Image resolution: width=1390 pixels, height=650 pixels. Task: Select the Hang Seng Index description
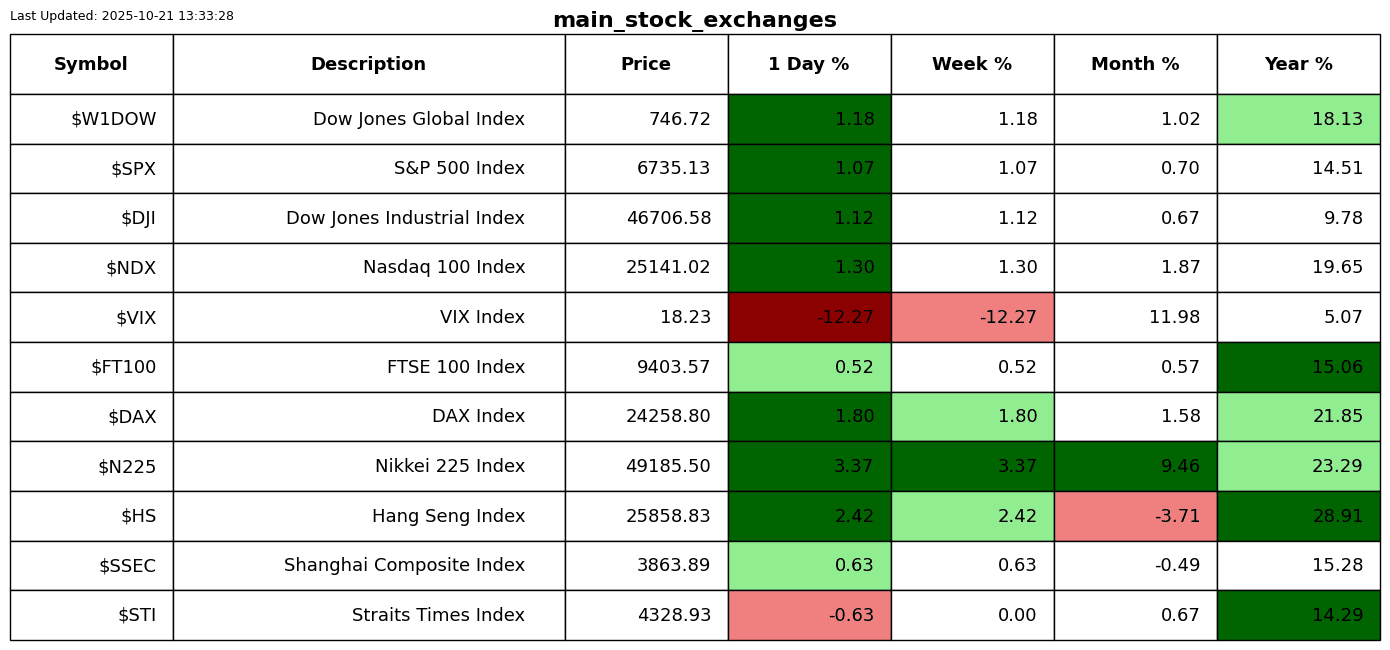448,516
